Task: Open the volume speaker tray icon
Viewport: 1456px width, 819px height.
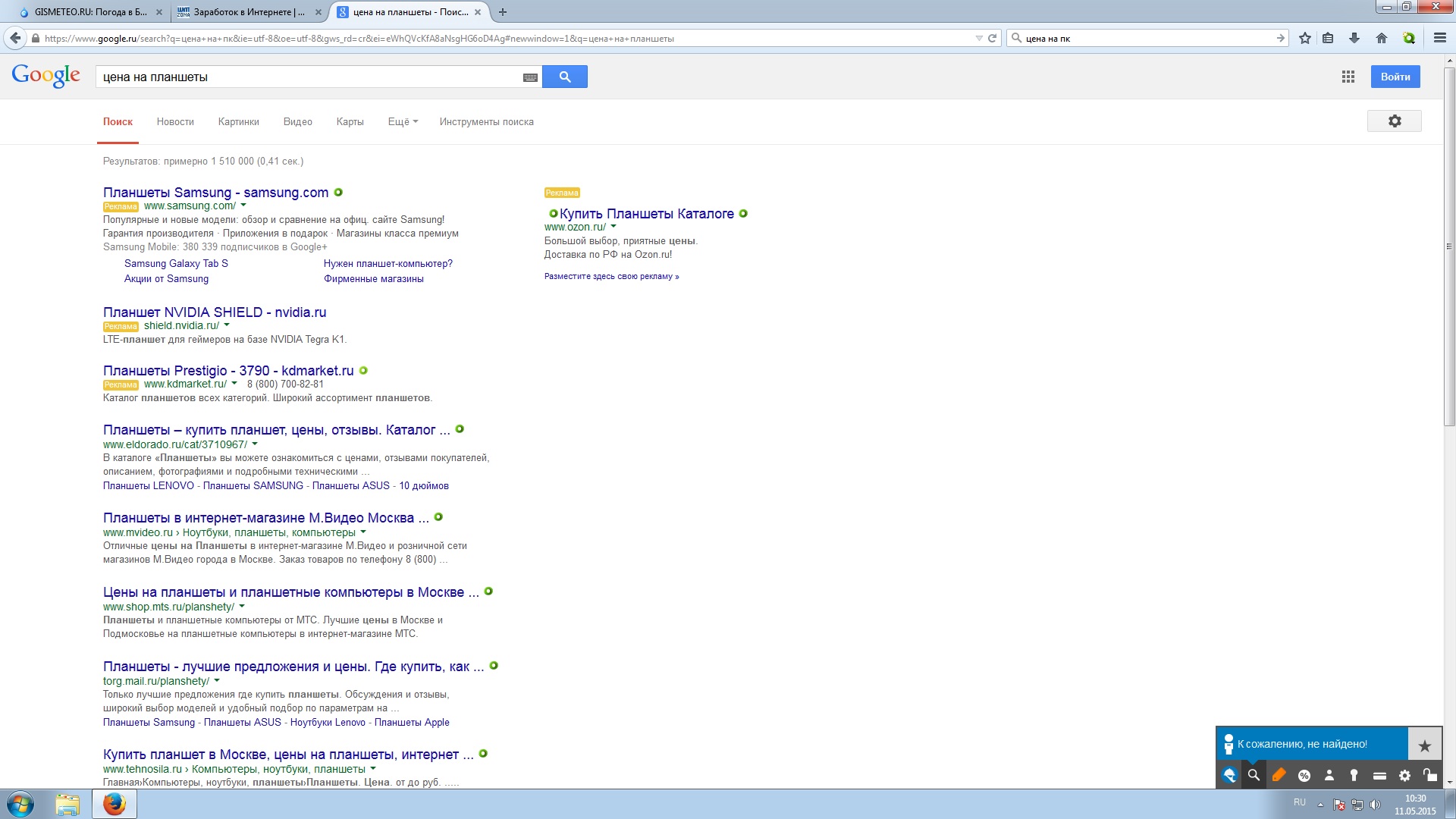Action: (1375, 805)
